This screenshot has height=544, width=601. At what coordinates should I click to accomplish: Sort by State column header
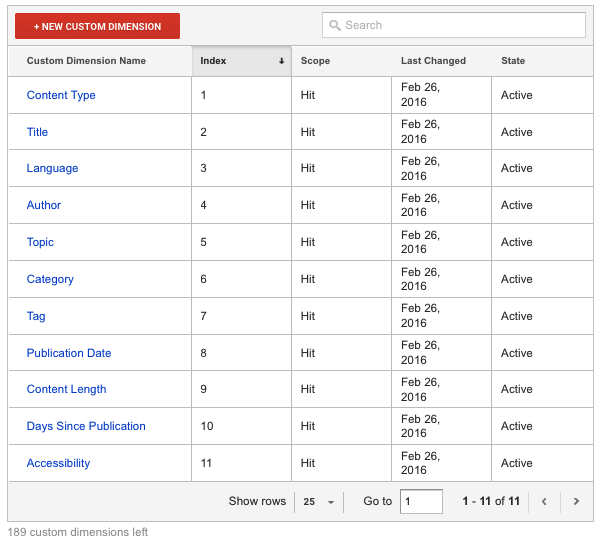(x=513, y=61)
